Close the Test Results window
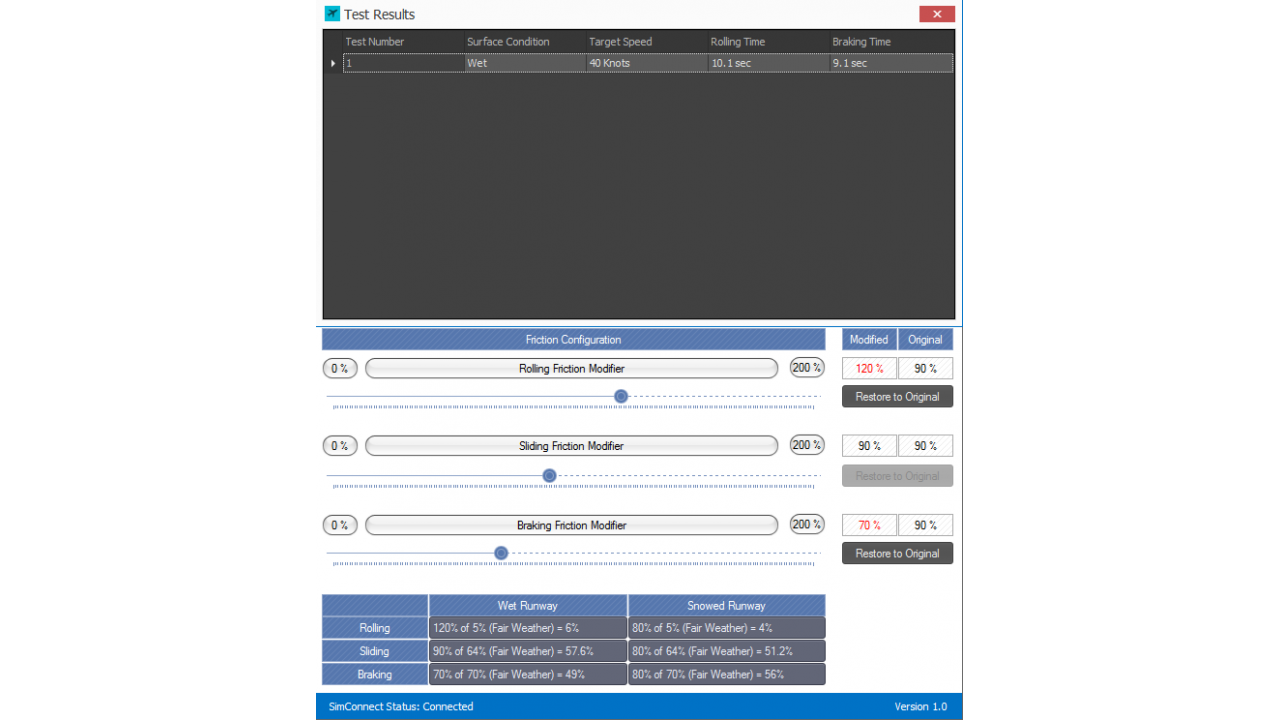 (937, 14)
